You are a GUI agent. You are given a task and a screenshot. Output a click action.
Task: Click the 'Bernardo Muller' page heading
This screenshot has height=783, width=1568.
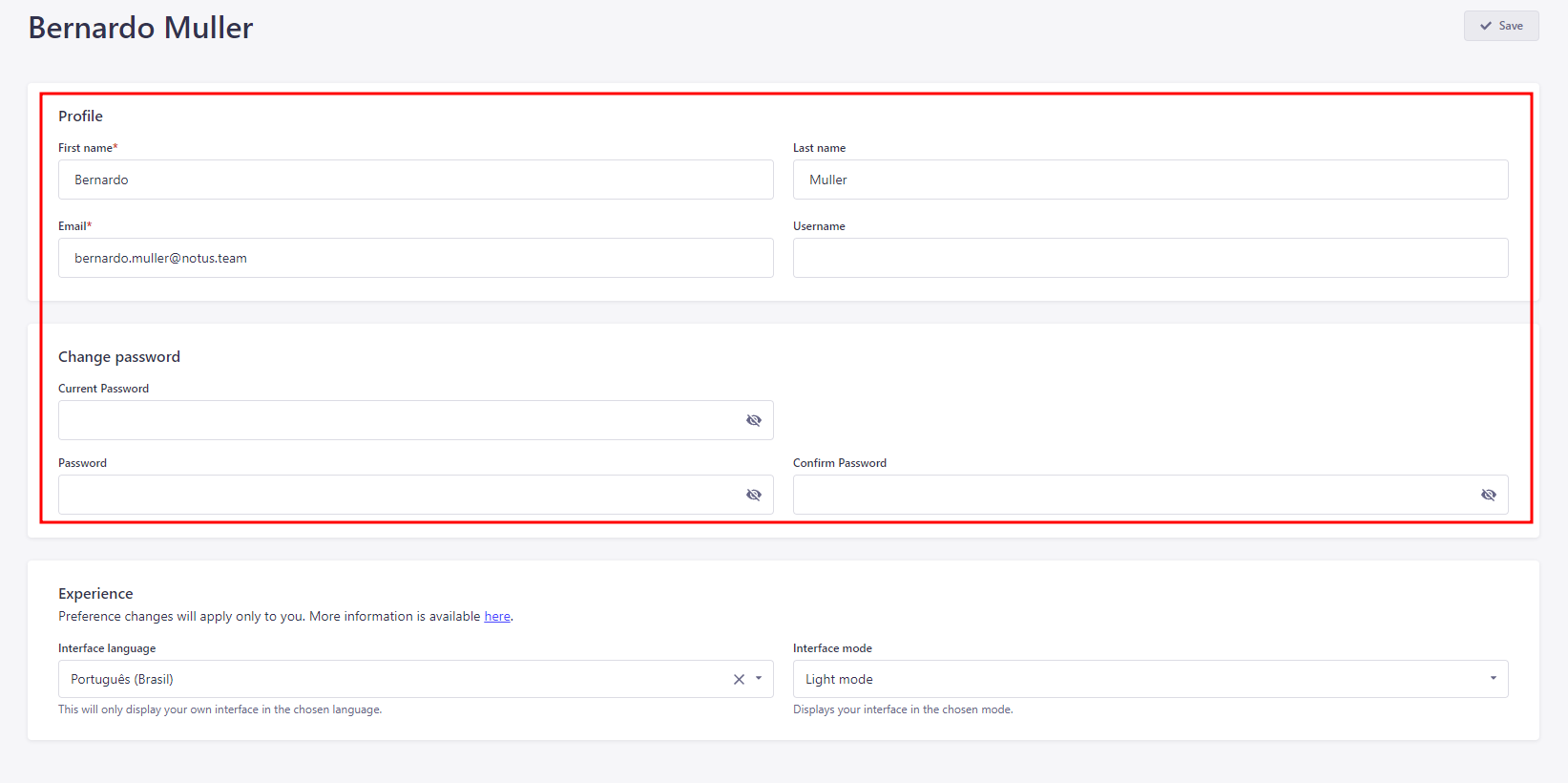(x=140, y=28)
